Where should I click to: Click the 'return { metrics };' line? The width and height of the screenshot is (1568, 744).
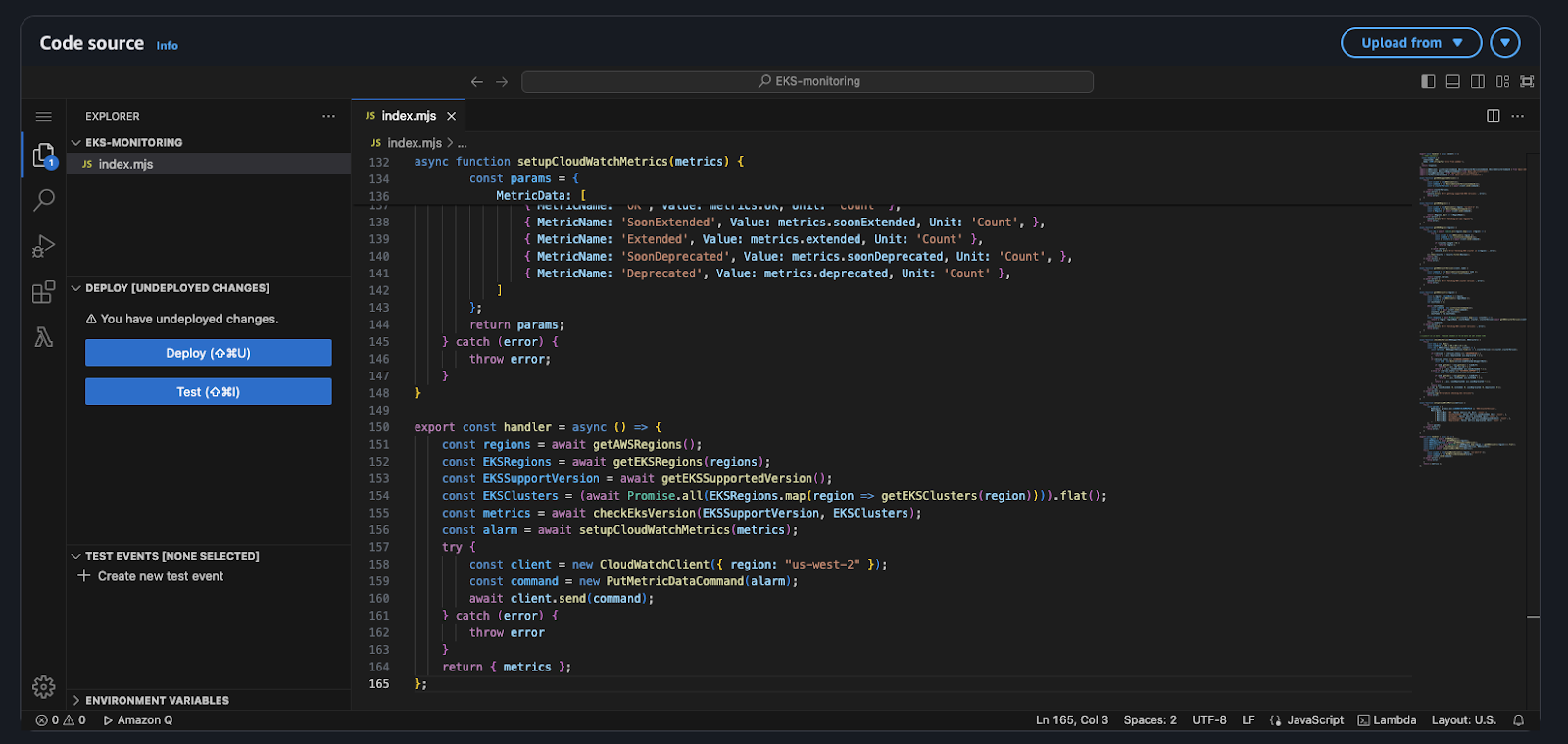[507, 667]
